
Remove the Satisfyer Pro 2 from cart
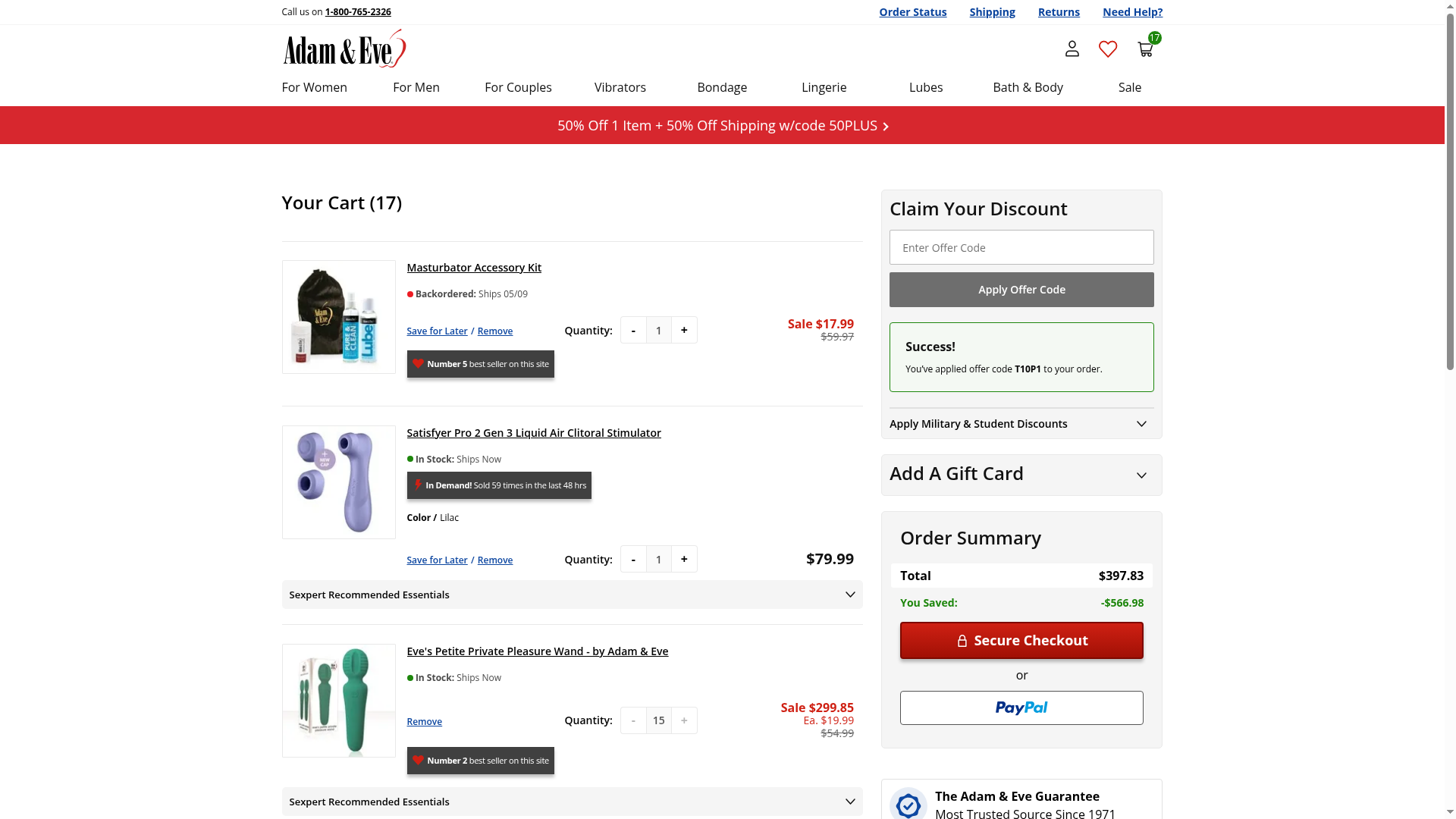coord(494,560)
